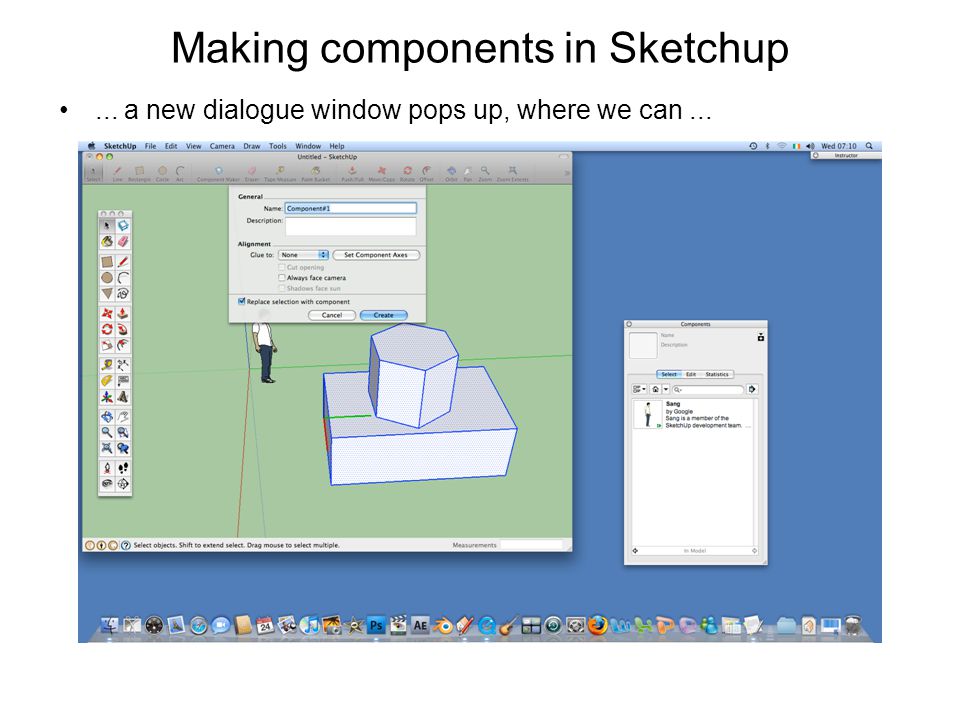960x720 pixels.
Task: Select the Tape Measure tool in floating palette
Action: tap(107, 365)
